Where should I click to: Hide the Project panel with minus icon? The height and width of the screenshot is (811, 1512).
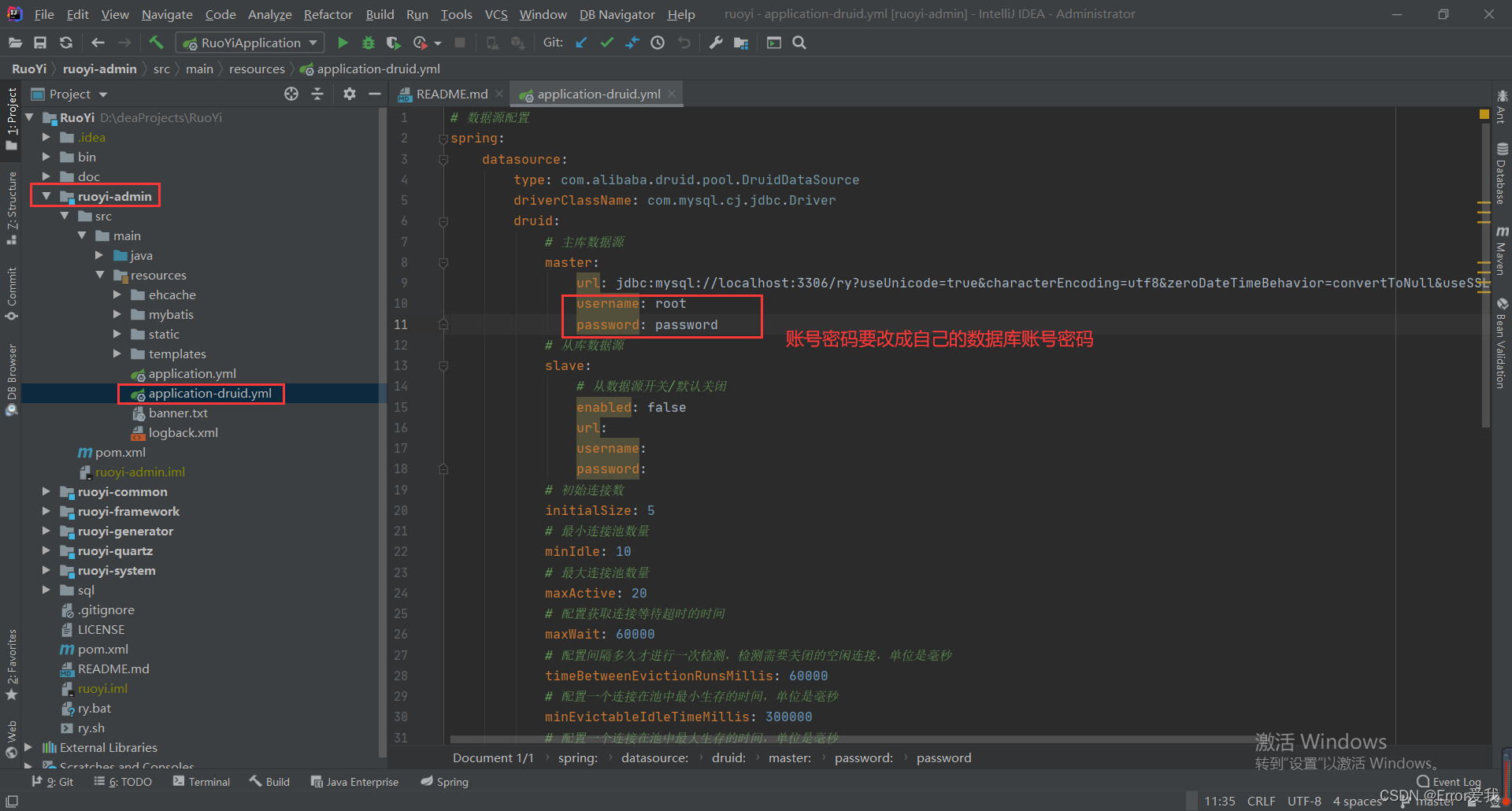[375, 94]
